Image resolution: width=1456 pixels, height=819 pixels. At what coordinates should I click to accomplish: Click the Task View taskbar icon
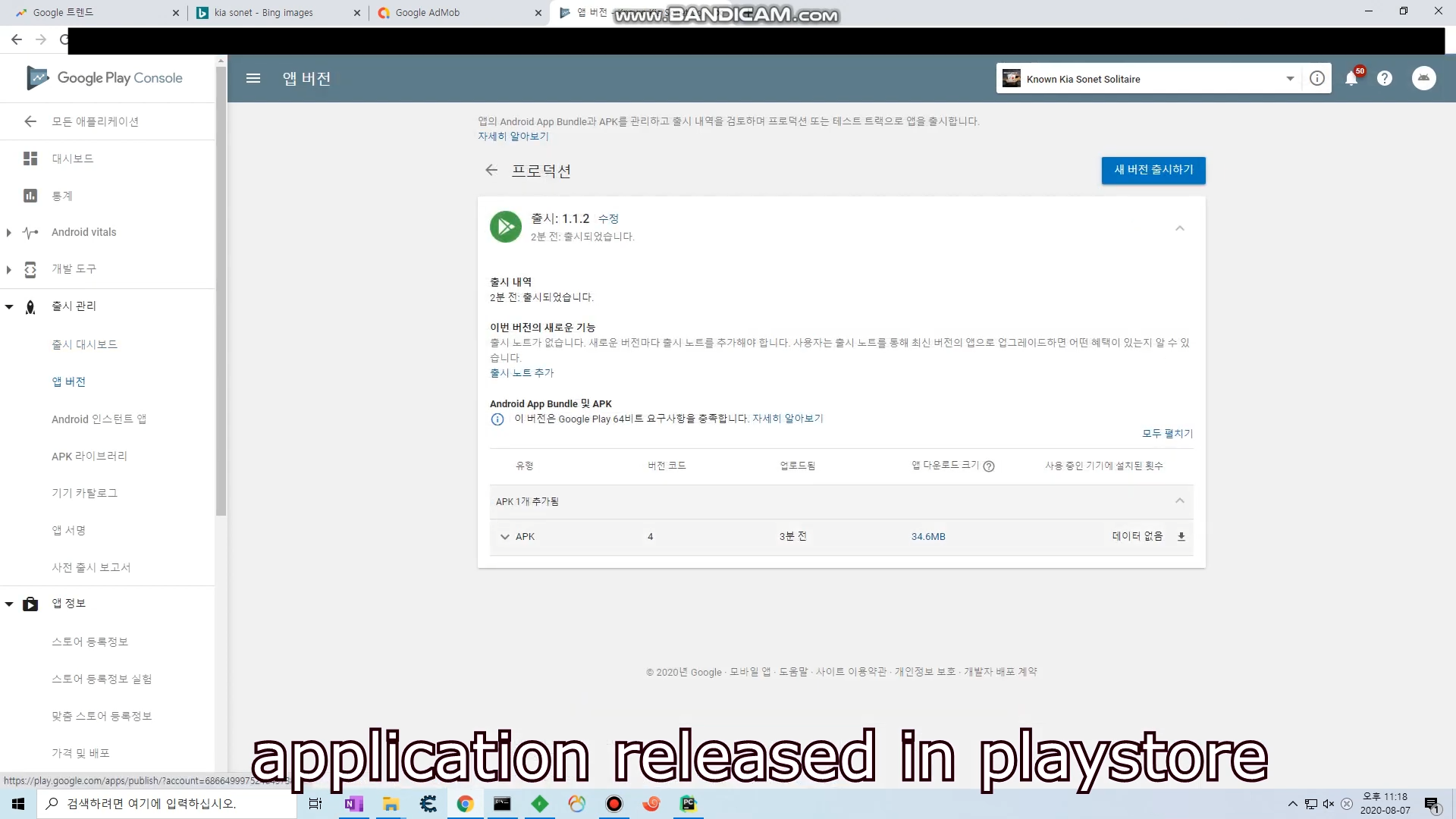click(315, 804)
